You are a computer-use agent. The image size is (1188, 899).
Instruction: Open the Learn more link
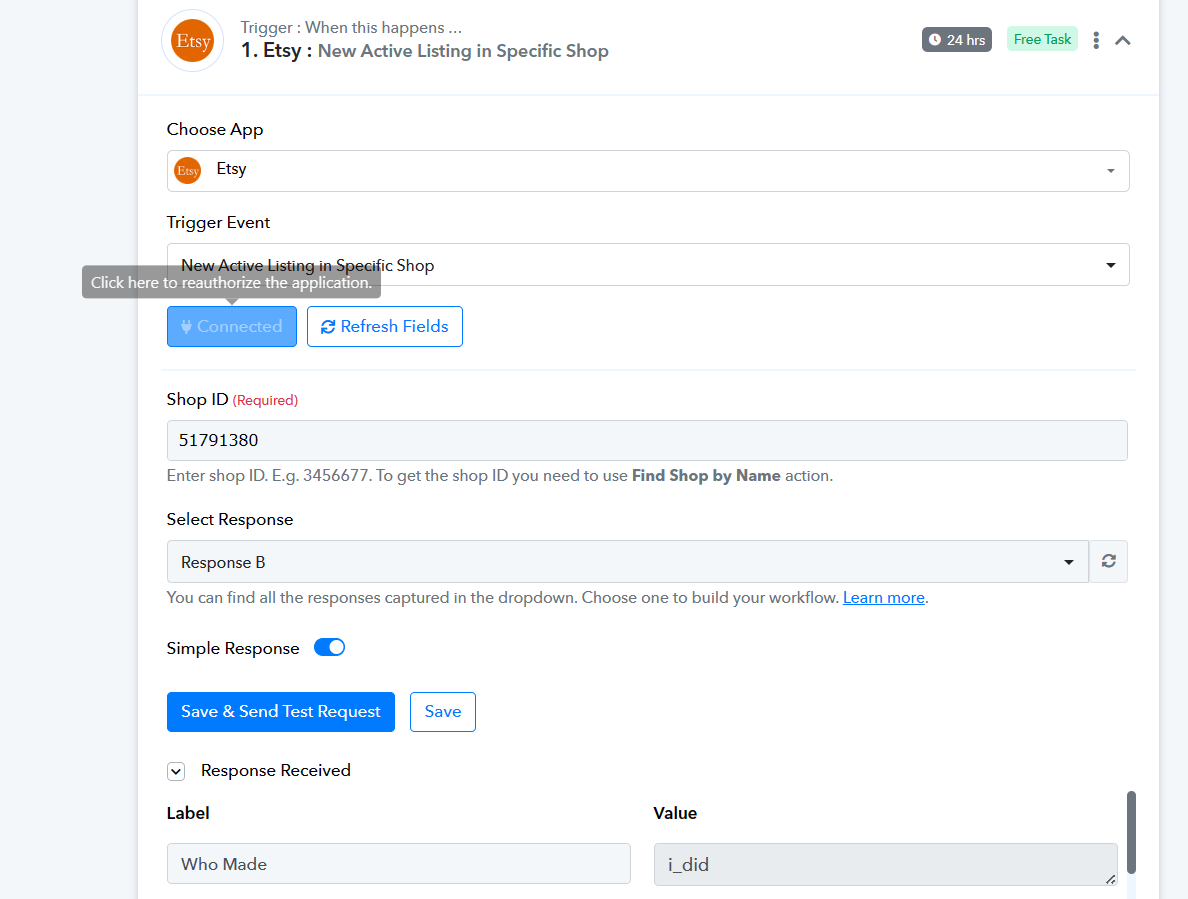point(884,598)
